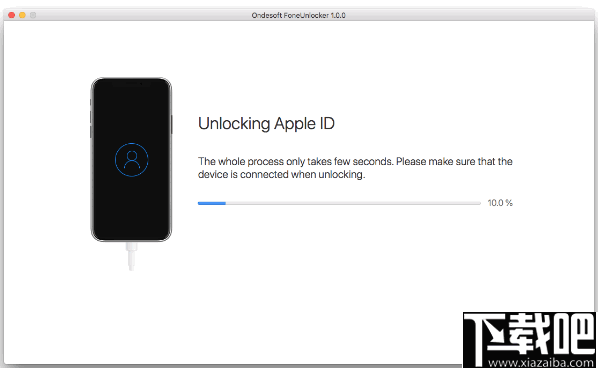The height and width of the screenshot is (368, 598).
Task: Click the 10.0 % progress value
Action: click(x=500, y=203)
